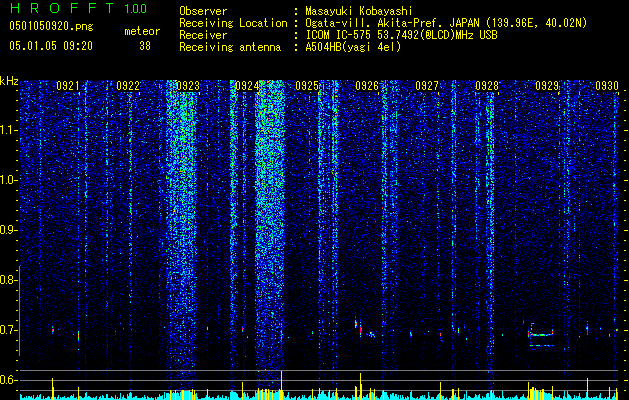This screenshot has width=629, height=400.
Task: Click the 0930 time marker
Action: click(607, 86)
